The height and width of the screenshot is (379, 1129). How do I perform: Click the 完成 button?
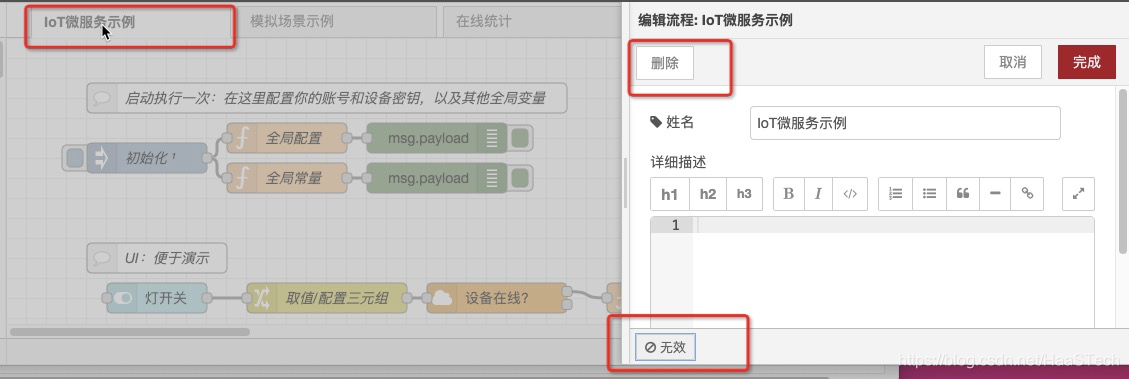click(x=1087, y=63)
